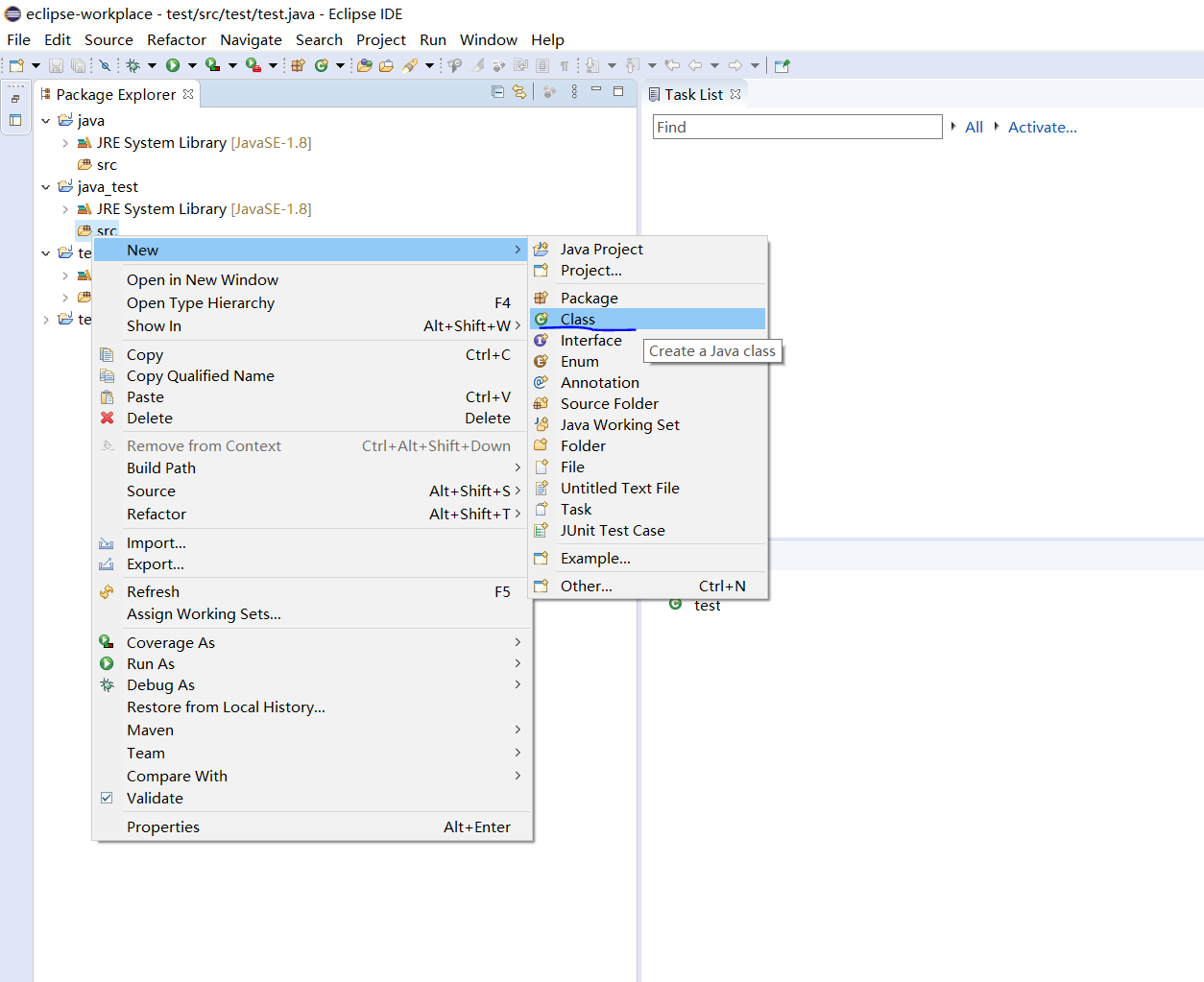This screenshot has height=982, width=1204.
Task: Open the Search toolbar dropdown arrow
Action: (429, 65)
